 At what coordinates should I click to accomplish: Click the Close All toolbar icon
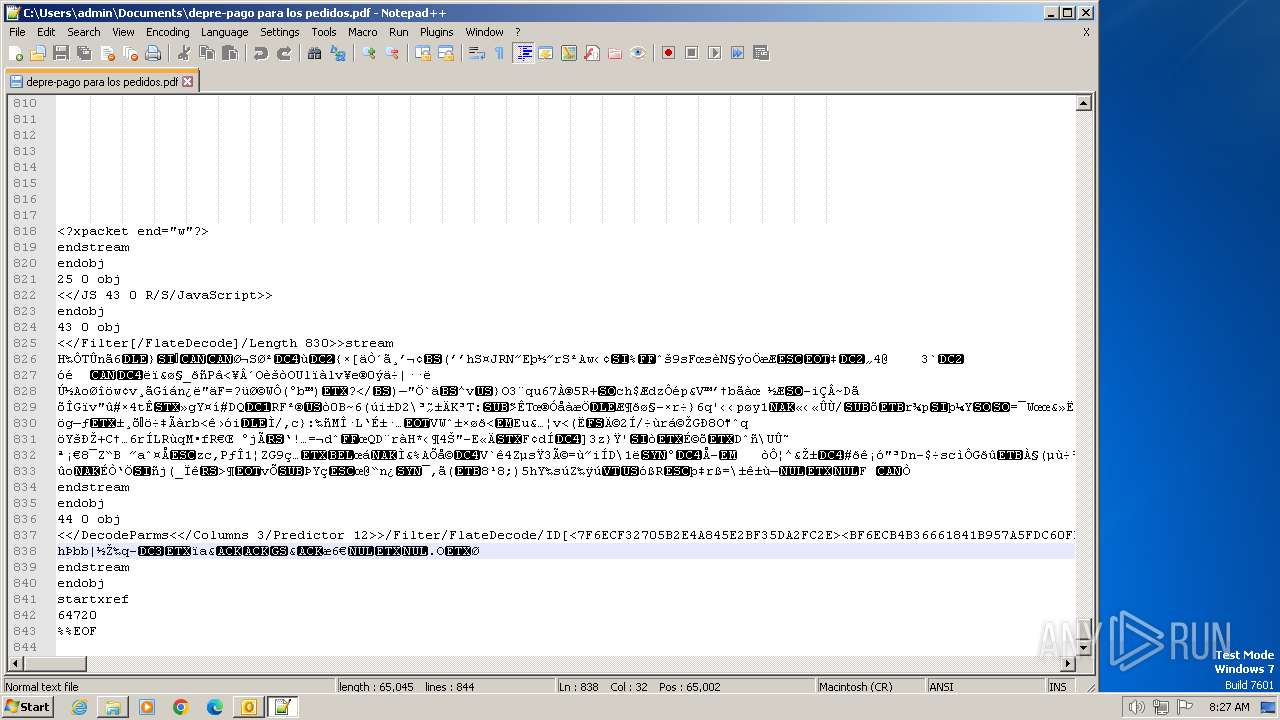(x=130, y=53)
